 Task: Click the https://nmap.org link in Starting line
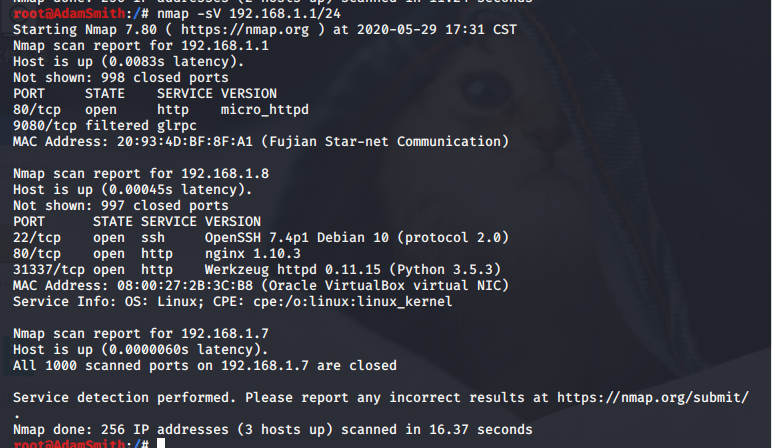point(245,30)
